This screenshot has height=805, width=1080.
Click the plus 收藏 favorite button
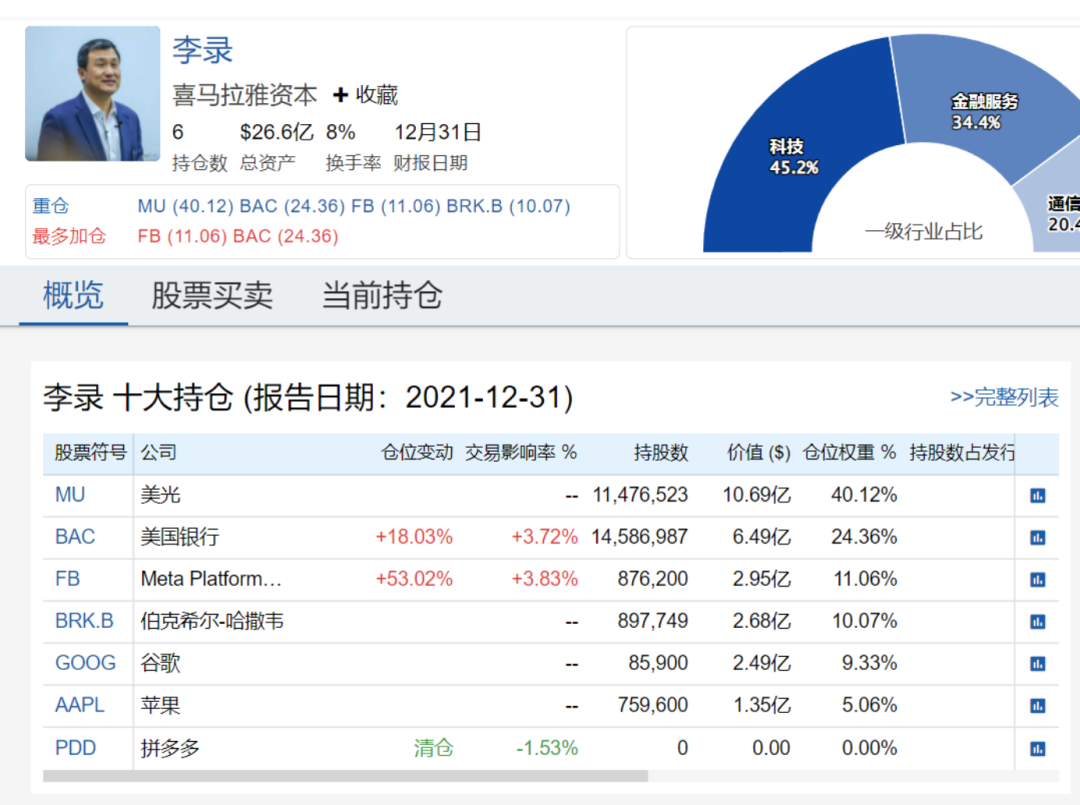coord(365,94)
